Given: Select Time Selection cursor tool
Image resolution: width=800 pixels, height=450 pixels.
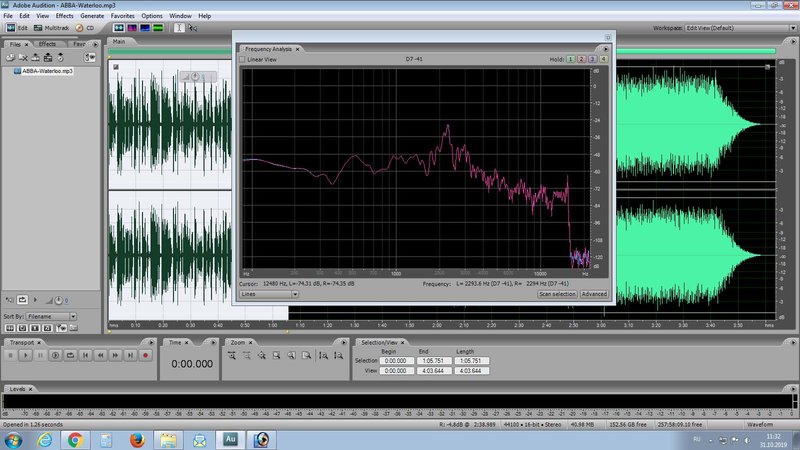Looking at the screenshot, I should click(x=179, y=28).
